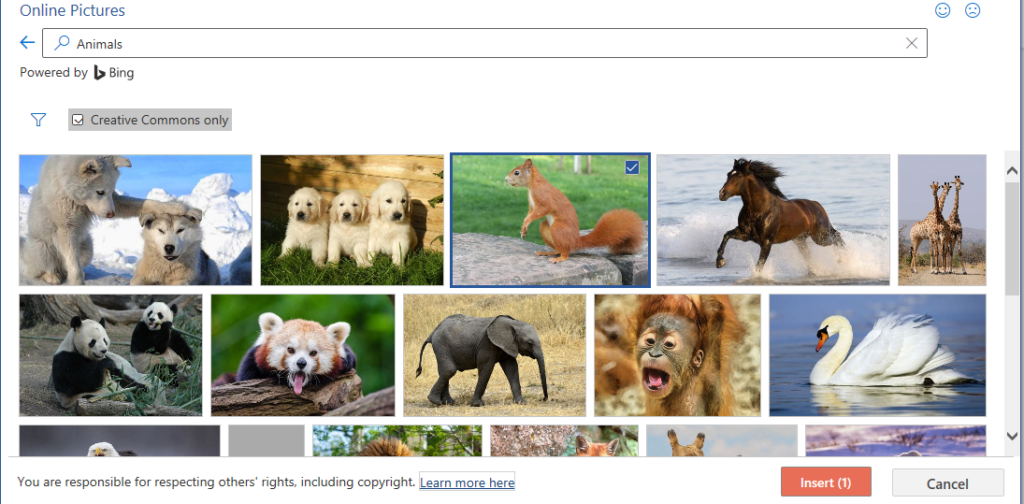1024x504 pixels.
Task: Select the fox thumbnail in bottom row
Action: [x=564, y=441]
